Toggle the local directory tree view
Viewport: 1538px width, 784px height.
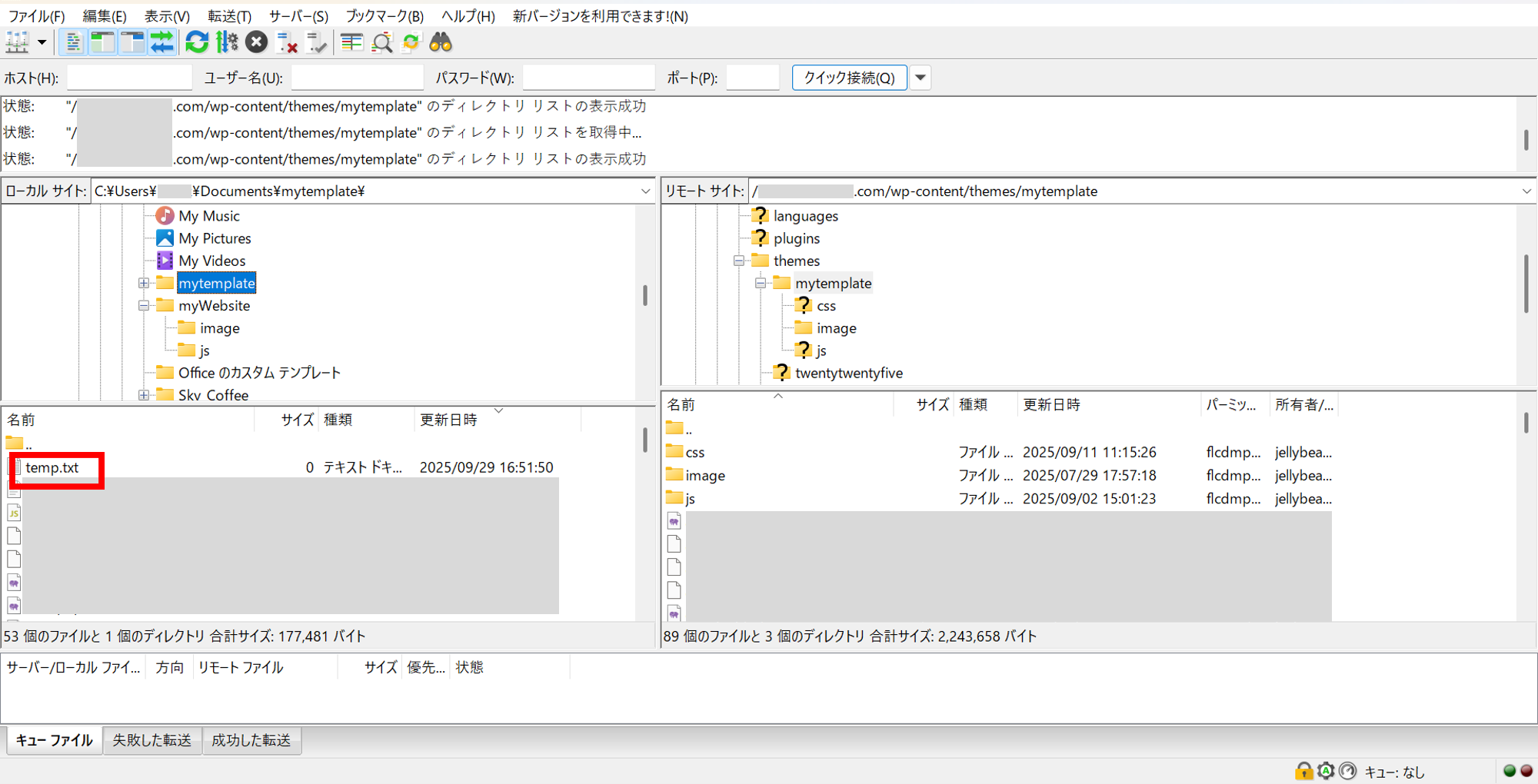(x=102, y=43)
